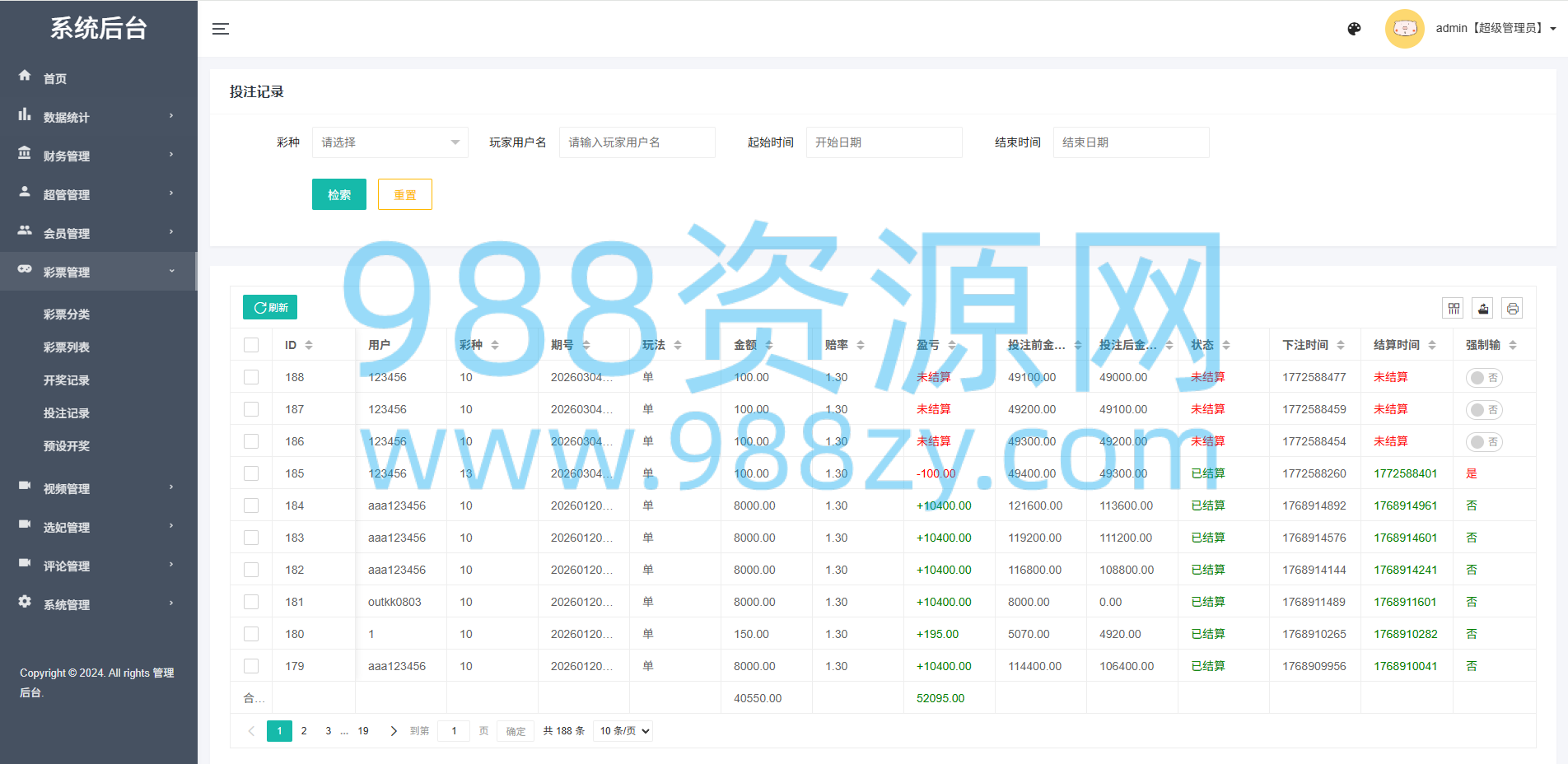Toggle 强制输 switch for row 187
The width and height of the screenshot is (1568, 764).
pos(1484,410)
